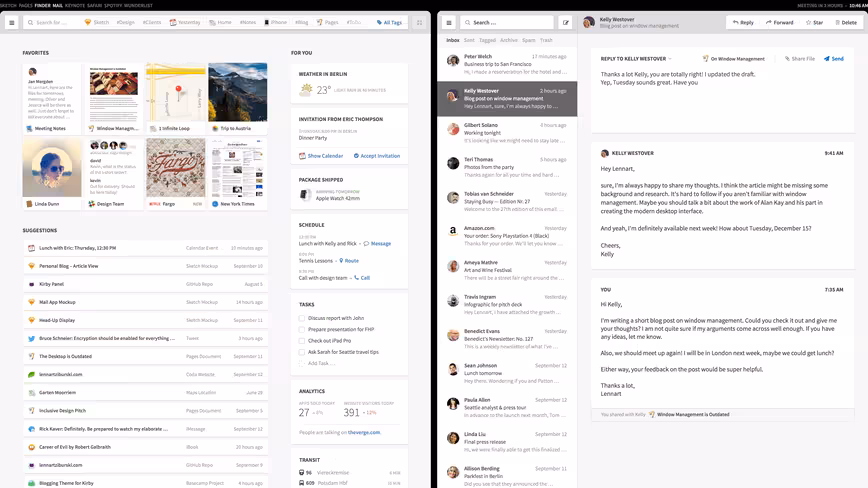868x488 pixels.
Task: Delete the current email
Action: coord(846,23)
